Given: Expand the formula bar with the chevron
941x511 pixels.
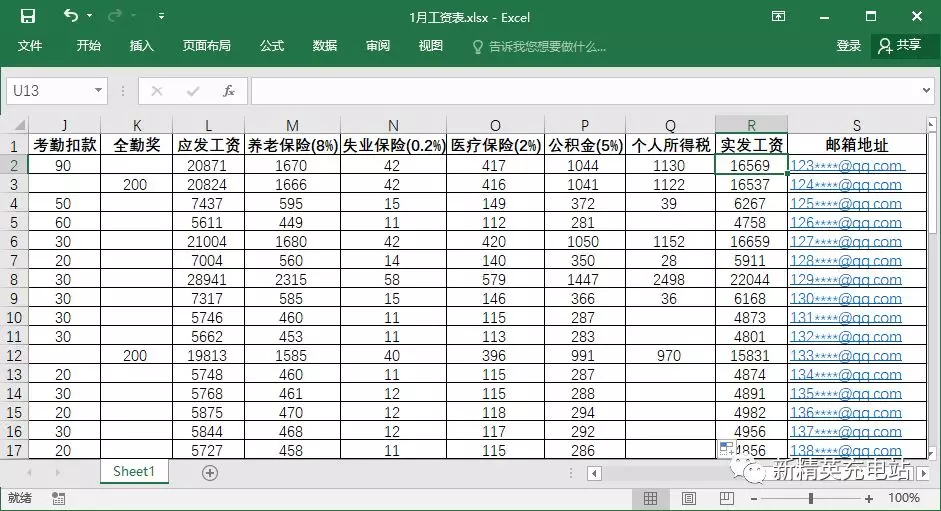Looking at the screenshot, I should coord(927,91).
